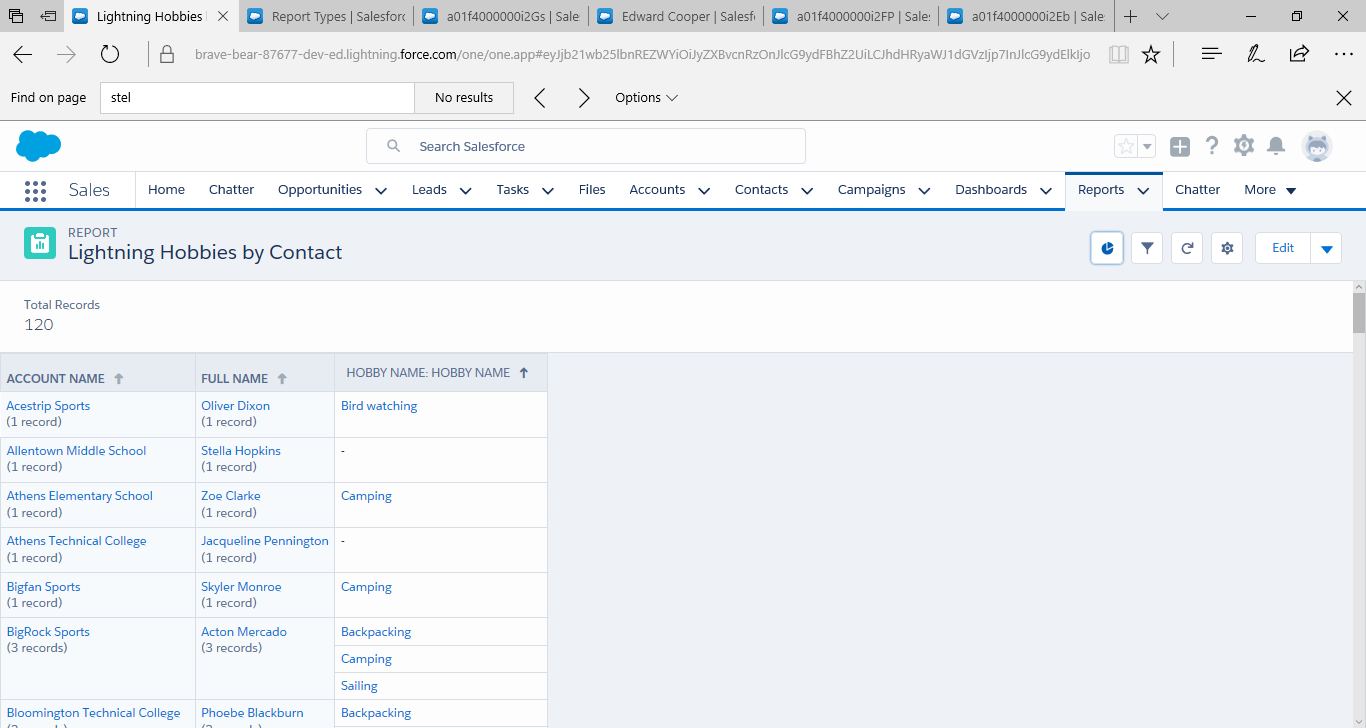
Task: Click the page vertical scrollbar thumb
Action: (1359, 313)
